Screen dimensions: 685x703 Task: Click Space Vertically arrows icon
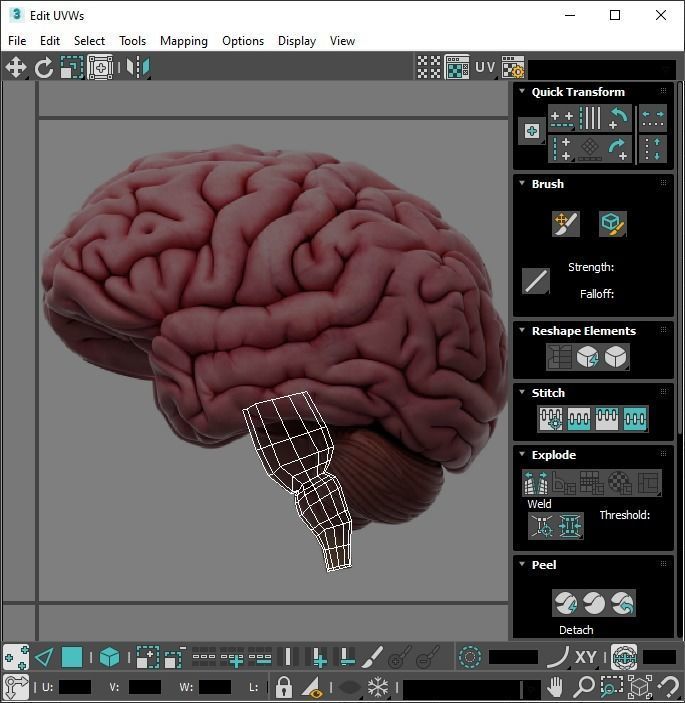653,149
